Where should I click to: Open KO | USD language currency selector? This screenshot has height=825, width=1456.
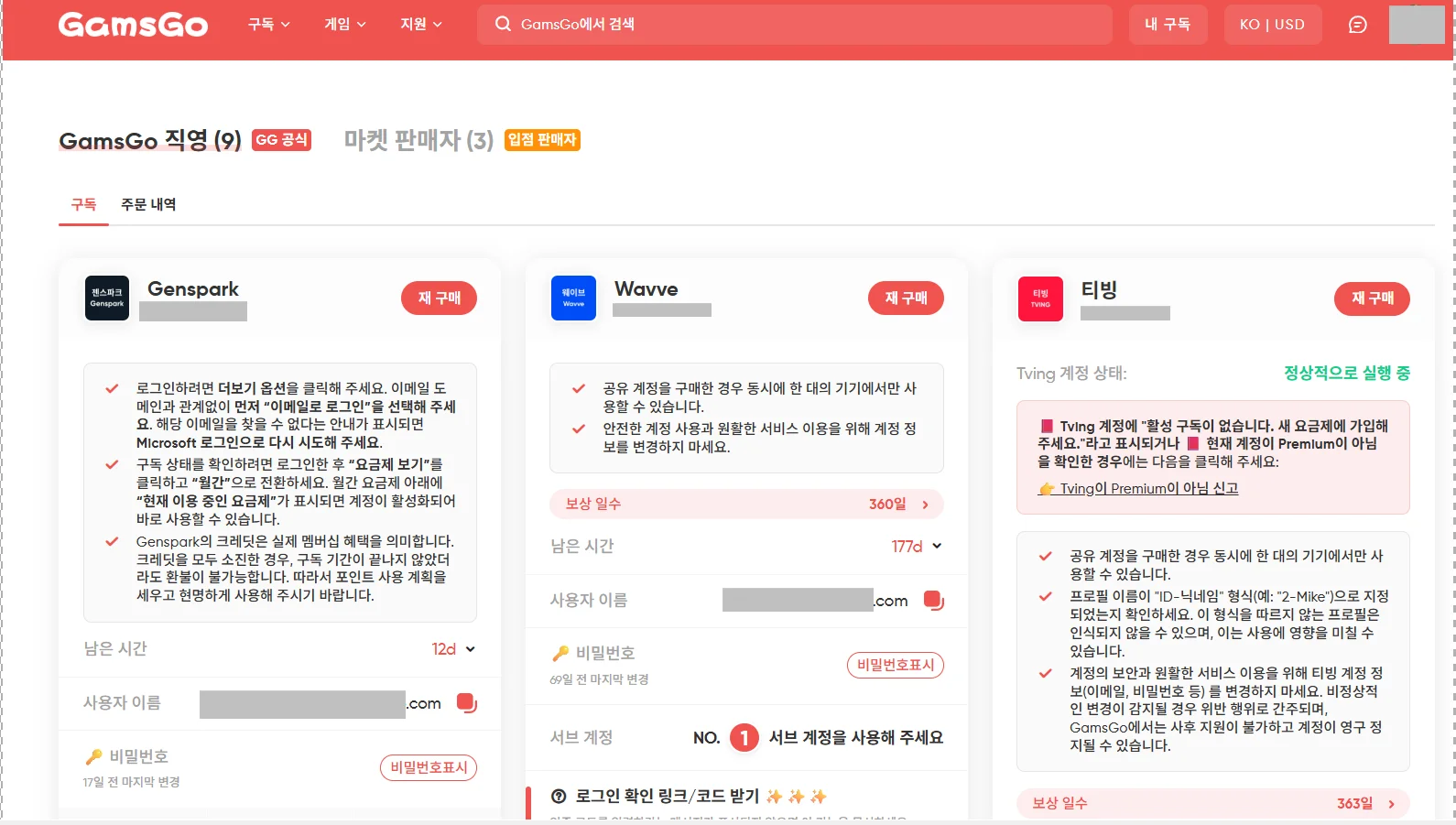pyautogui.click(x=1272, y=25)
